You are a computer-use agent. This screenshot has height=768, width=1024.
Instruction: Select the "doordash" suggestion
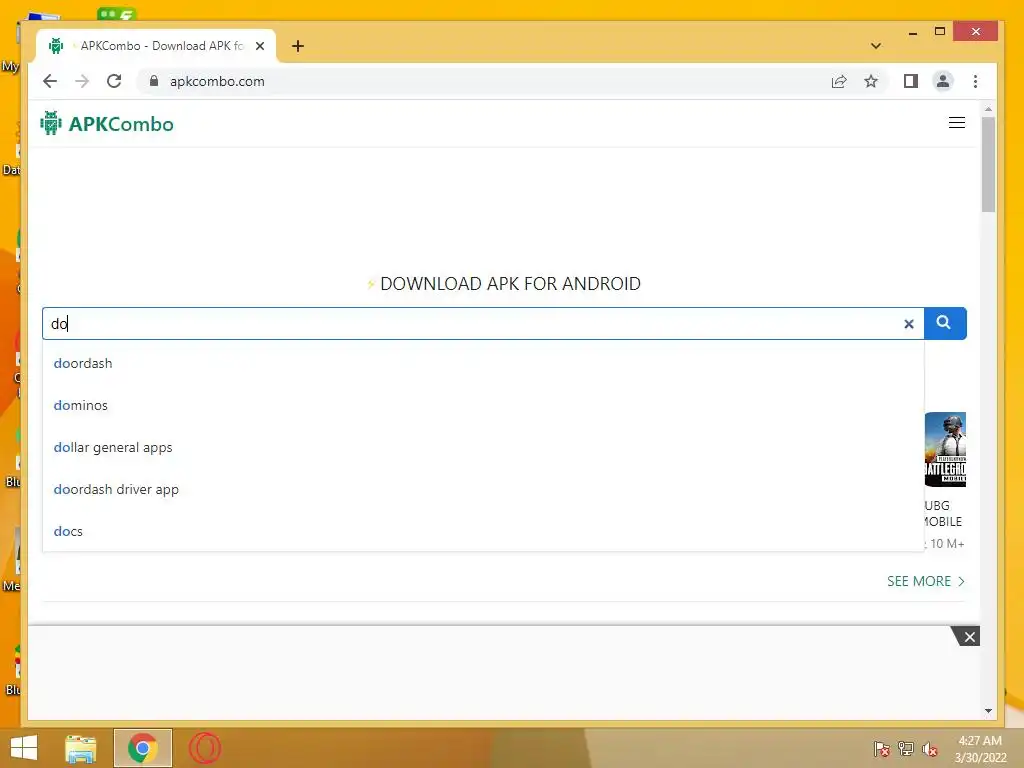(483, 363)
